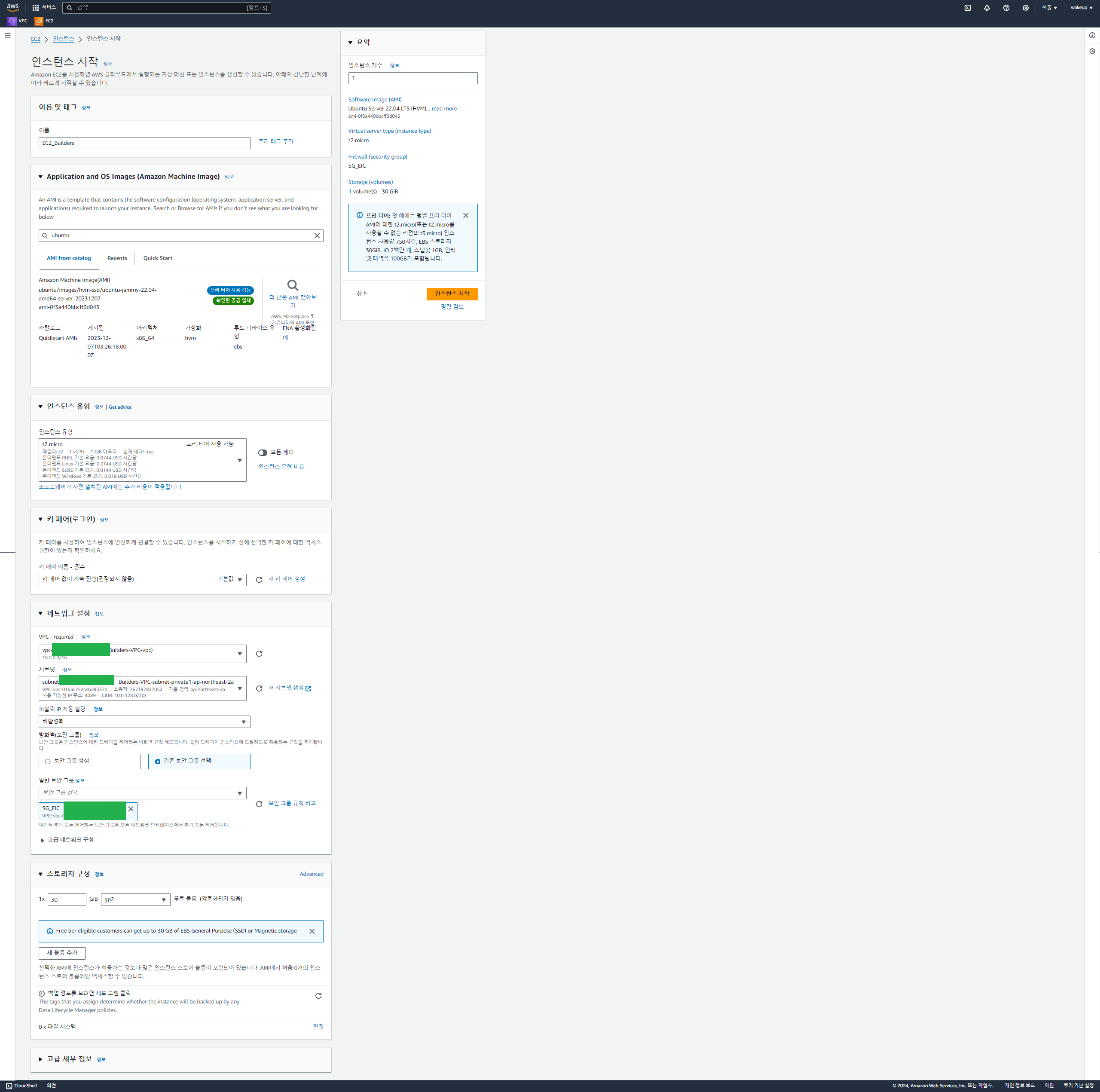The width and height of the screenshot is (1100, 1092).
Task: Open the services grid menu icon
Action: tap(35, 8)
